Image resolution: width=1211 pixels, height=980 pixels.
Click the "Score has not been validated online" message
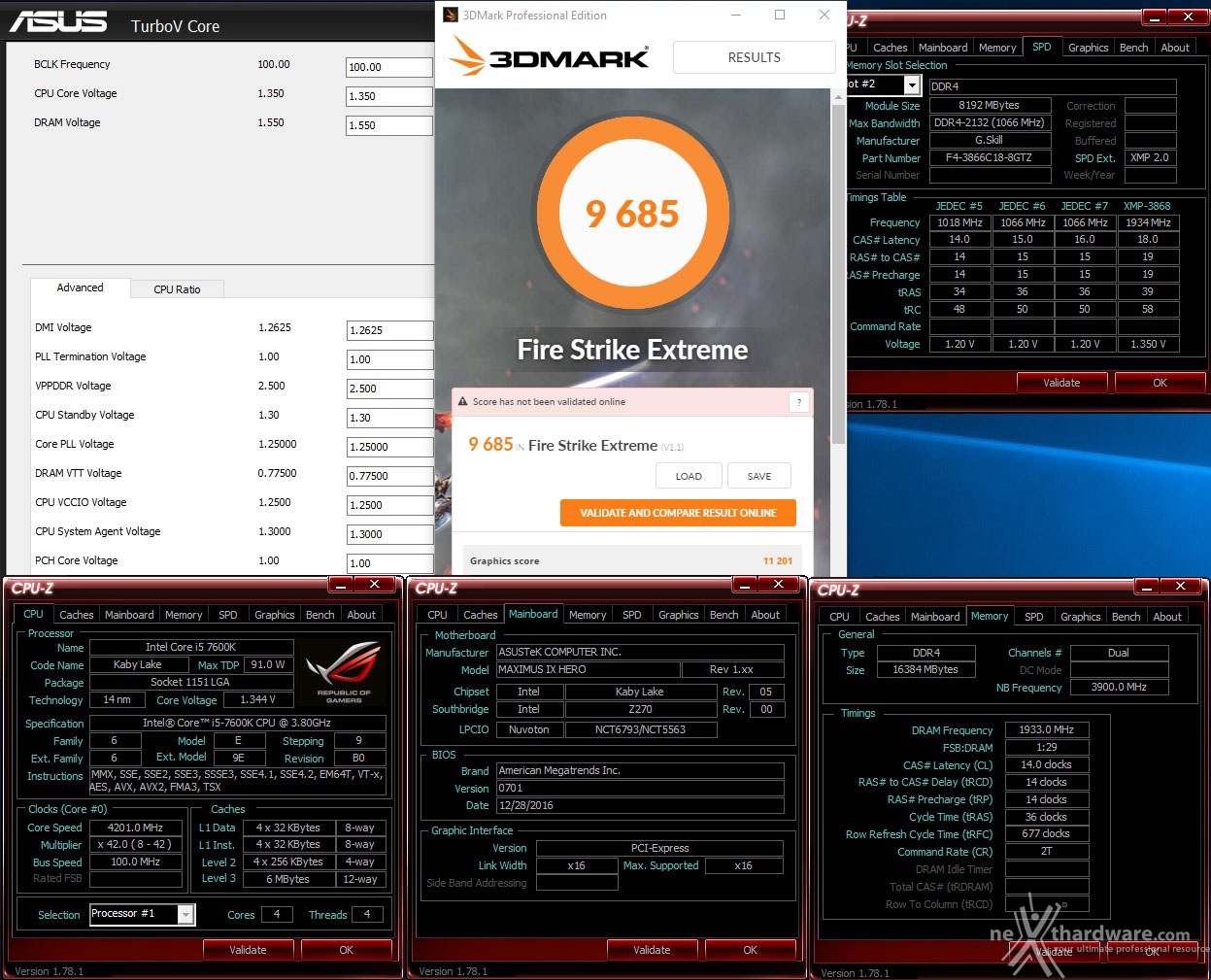tap(549, 402)
